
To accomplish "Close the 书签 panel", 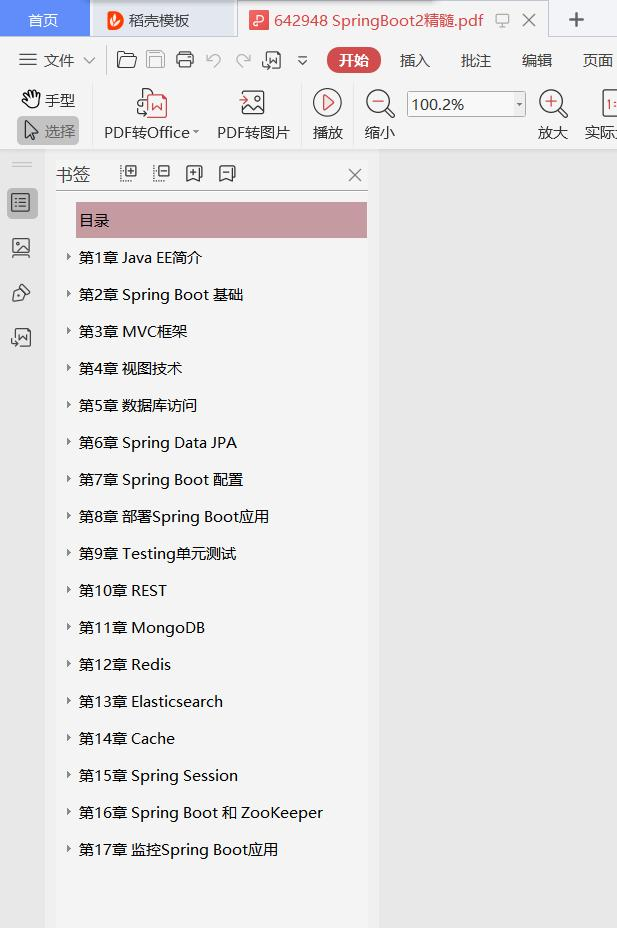I will click(355, 175).
